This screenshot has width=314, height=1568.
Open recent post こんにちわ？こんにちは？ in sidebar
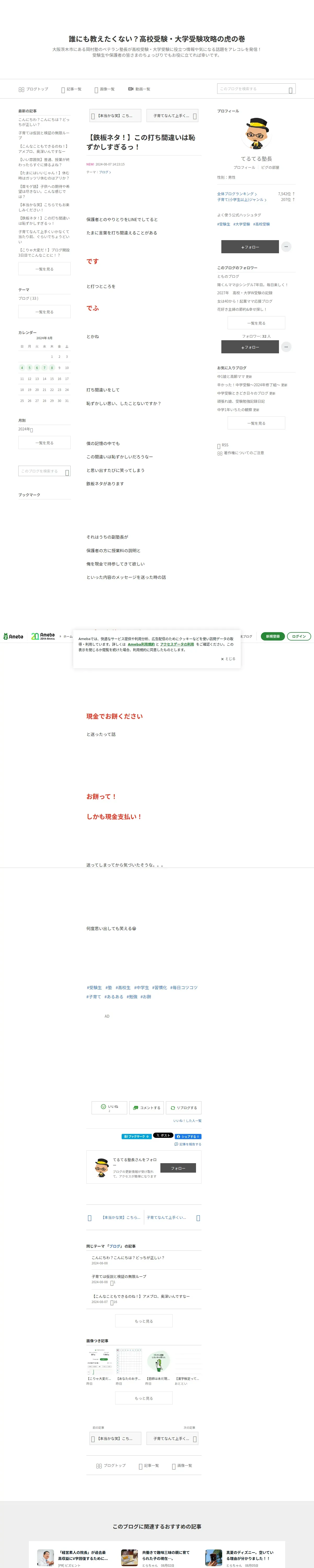pyautogui.click(x=44, y=122)
